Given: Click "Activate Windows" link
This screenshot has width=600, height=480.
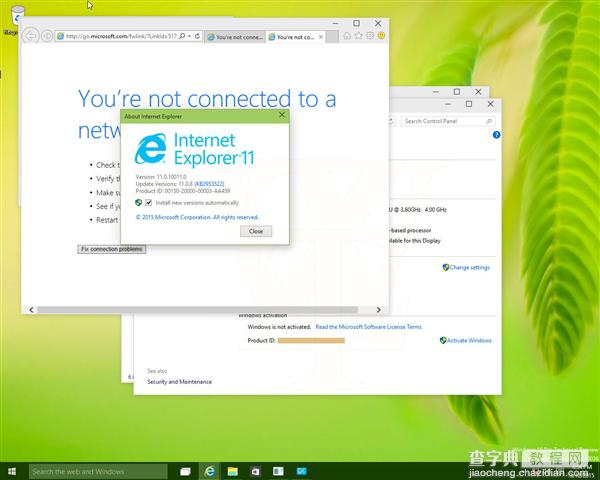Looking at the screenshot, I should pyautogui.click(x=469, y=340).
